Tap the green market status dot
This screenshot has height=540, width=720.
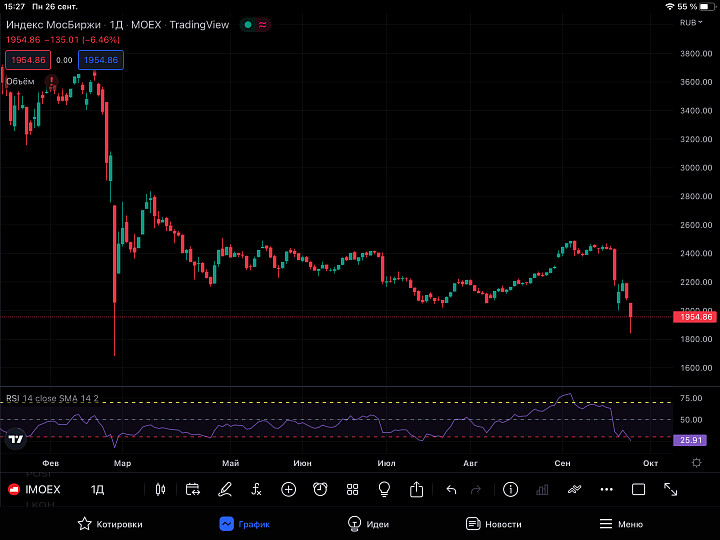coord(248,25)
